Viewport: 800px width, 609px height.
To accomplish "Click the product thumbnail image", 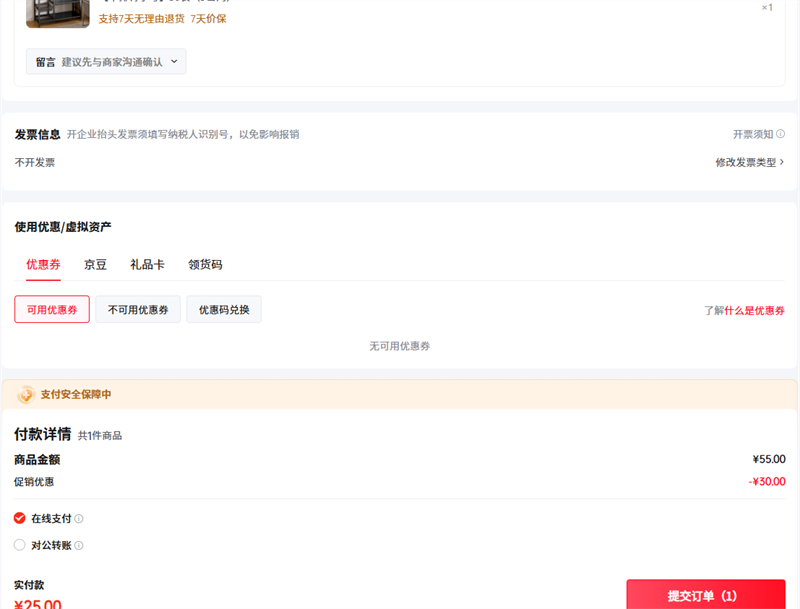I will point(57,13).
